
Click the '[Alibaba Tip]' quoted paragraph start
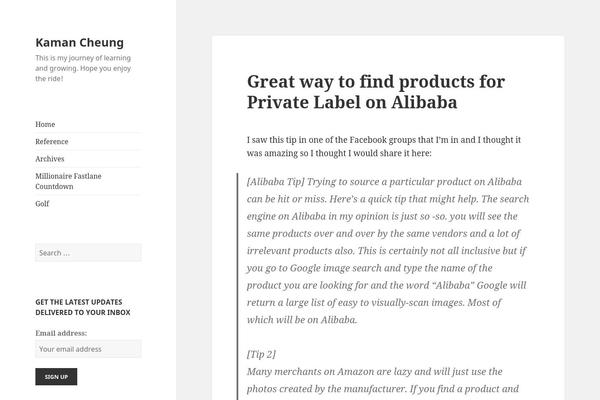275,182
